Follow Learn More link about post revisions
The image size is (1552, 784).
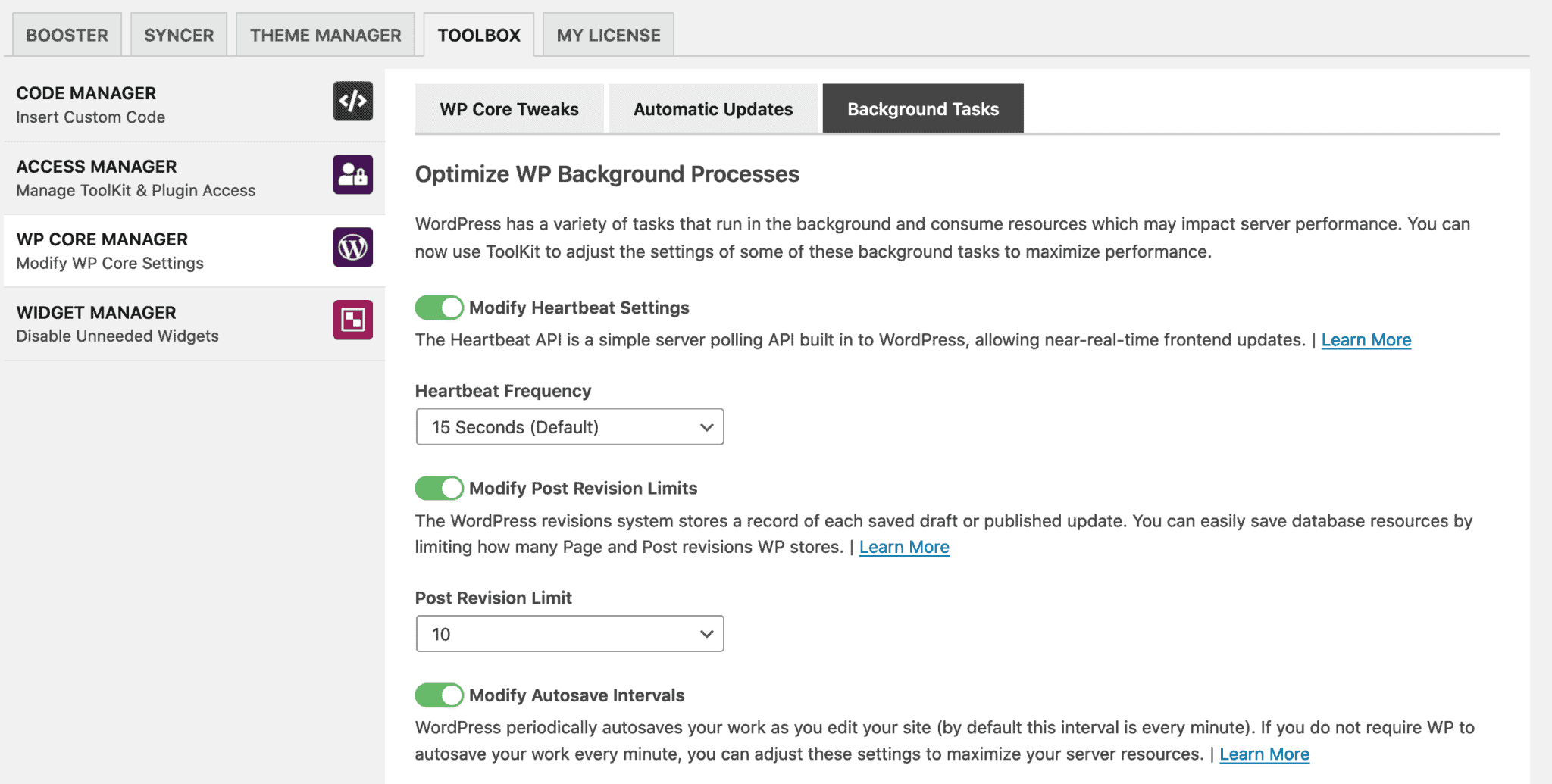point(904,547)
